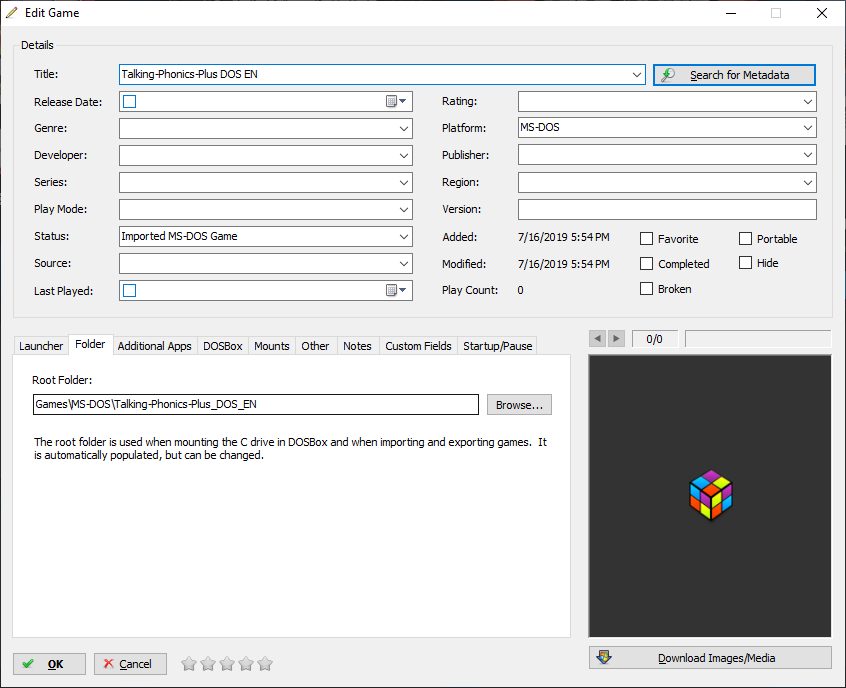Switch to the DOSBox tab
This screenshot has width=846, height=688.
pos(222,346)
